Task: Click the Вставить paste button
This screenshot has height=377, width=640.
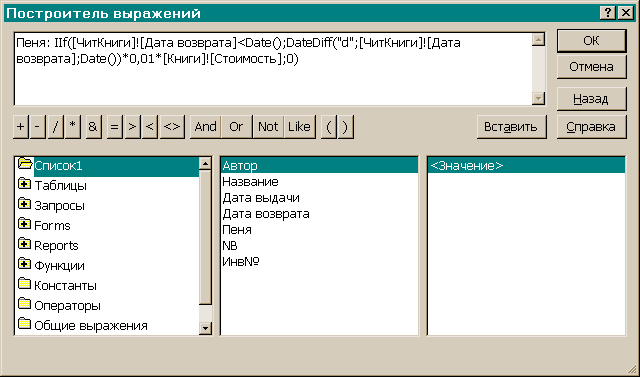Action: tap(511, 127)
